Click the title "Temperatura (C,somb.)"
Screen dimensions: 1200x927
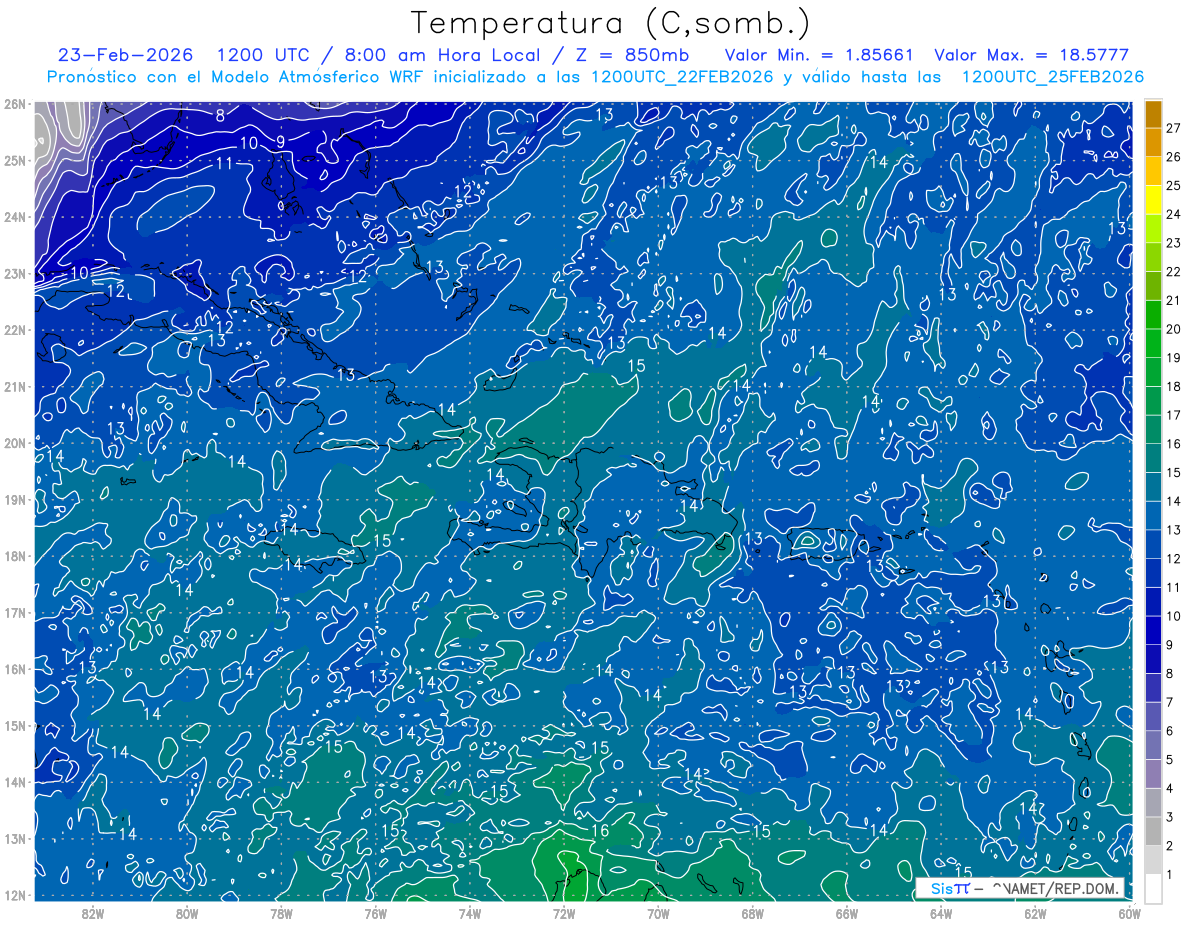611,23
